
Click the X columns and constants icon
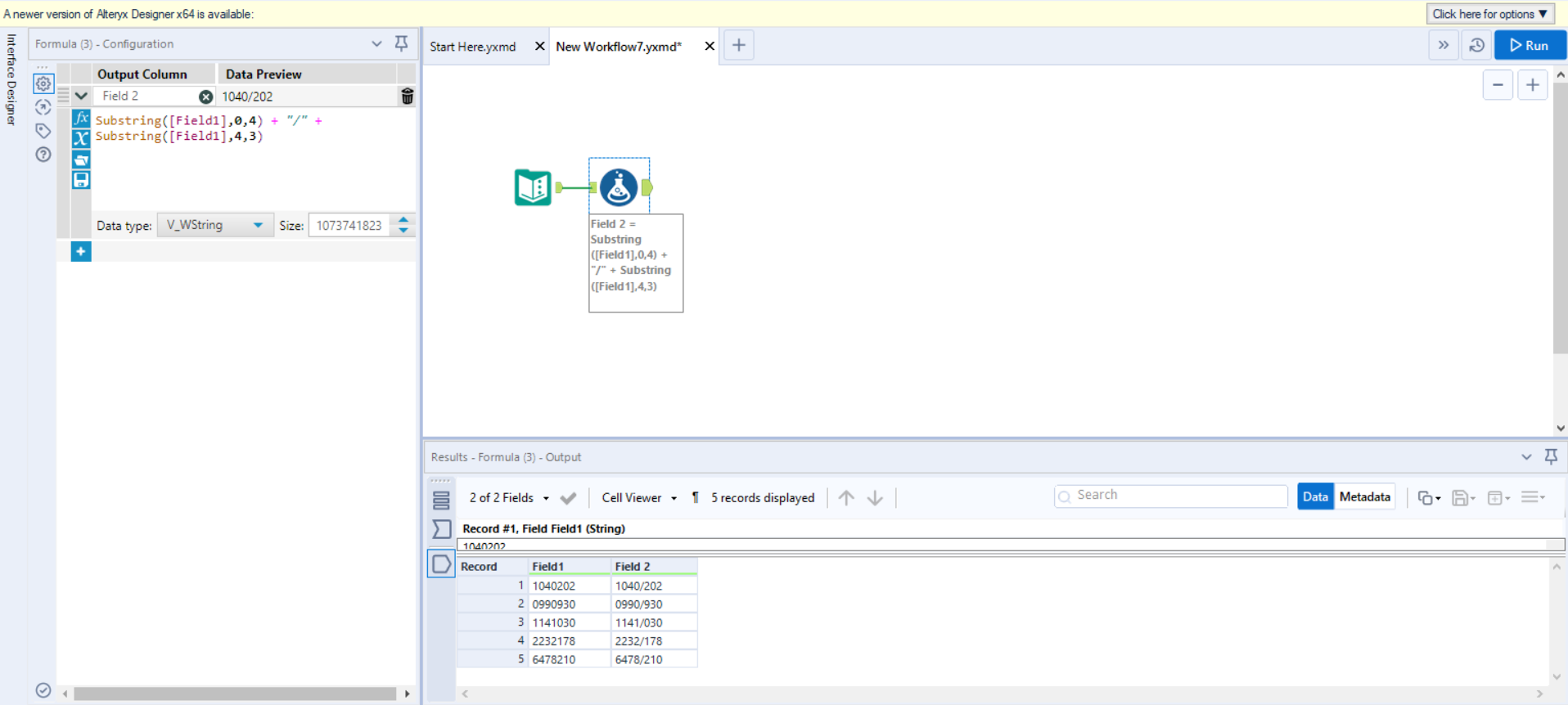point(81,138)
